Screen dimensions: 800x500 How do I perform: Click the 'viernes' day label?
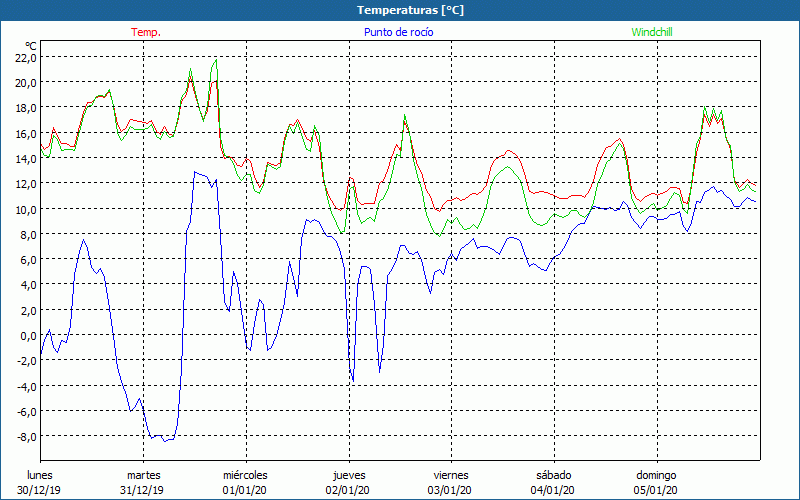click(x=451, y=475)
